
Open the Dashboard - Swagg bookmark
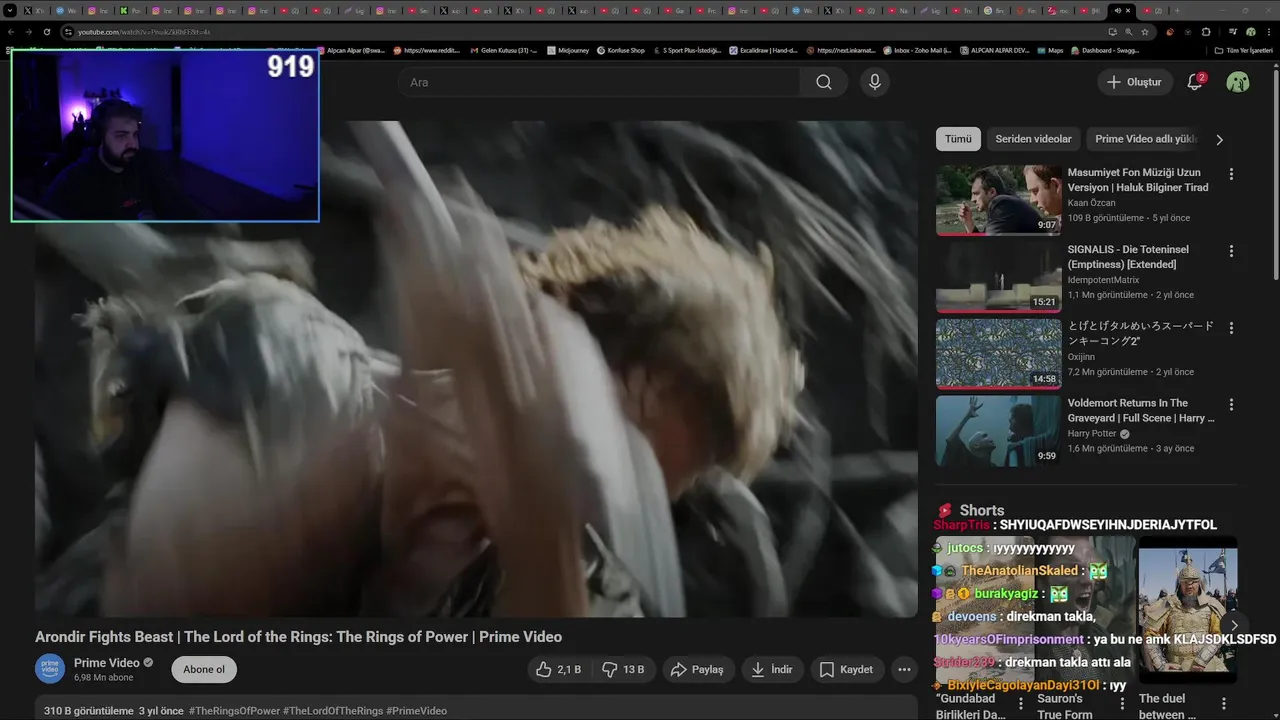[1104, 50]
